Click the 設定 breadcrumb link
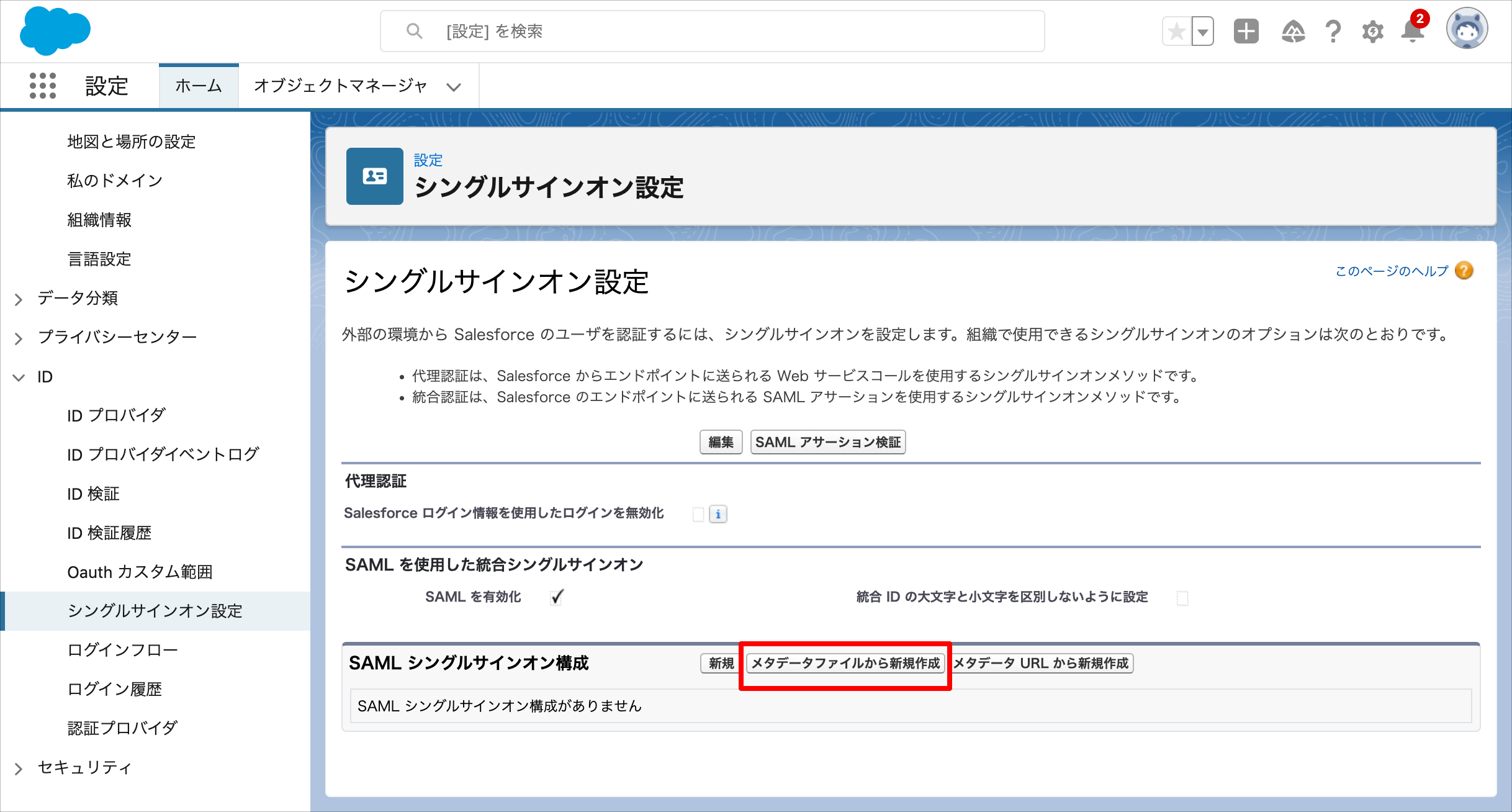 428,160
